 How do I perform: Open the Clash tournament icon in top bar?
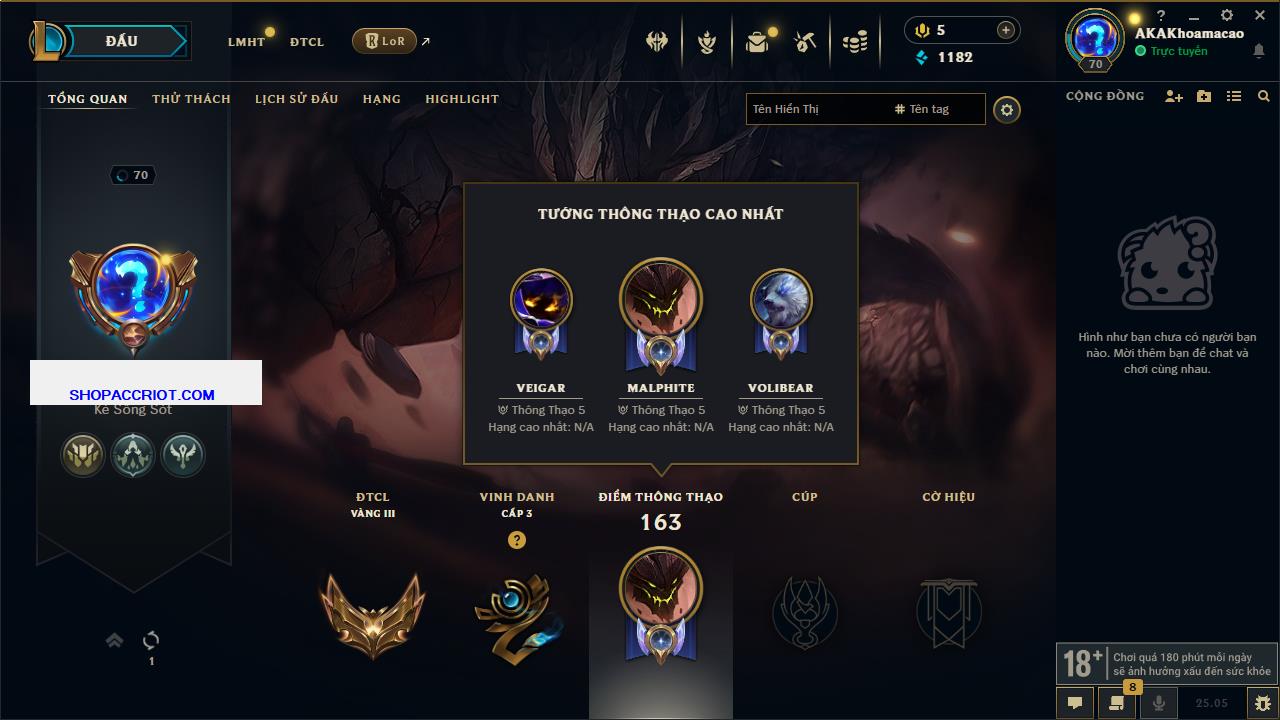click(x=657, y=42)
